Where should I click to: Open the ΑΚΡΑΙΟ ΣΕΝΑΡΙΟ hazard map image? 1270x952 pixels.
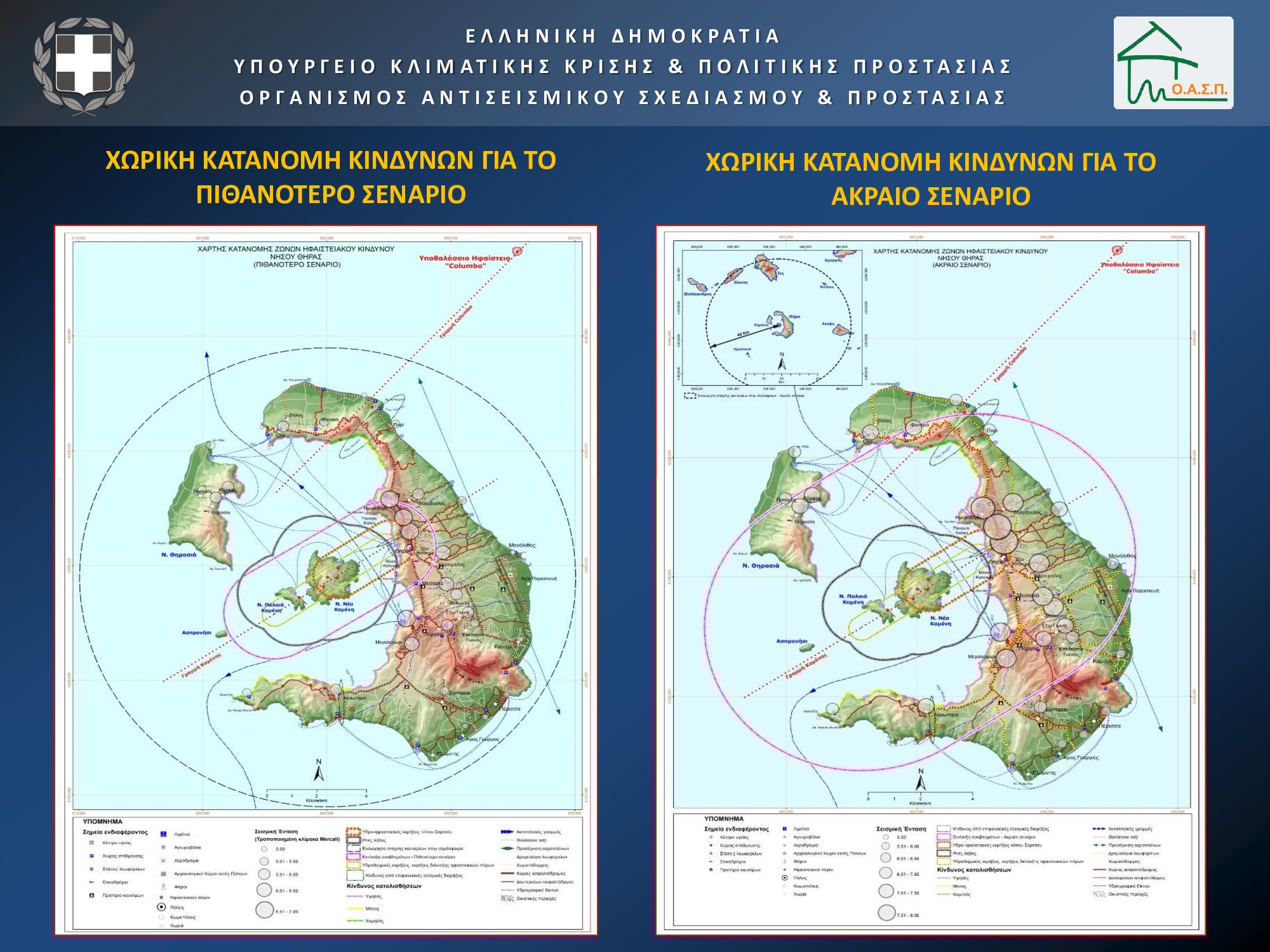(x=931, y=580)
